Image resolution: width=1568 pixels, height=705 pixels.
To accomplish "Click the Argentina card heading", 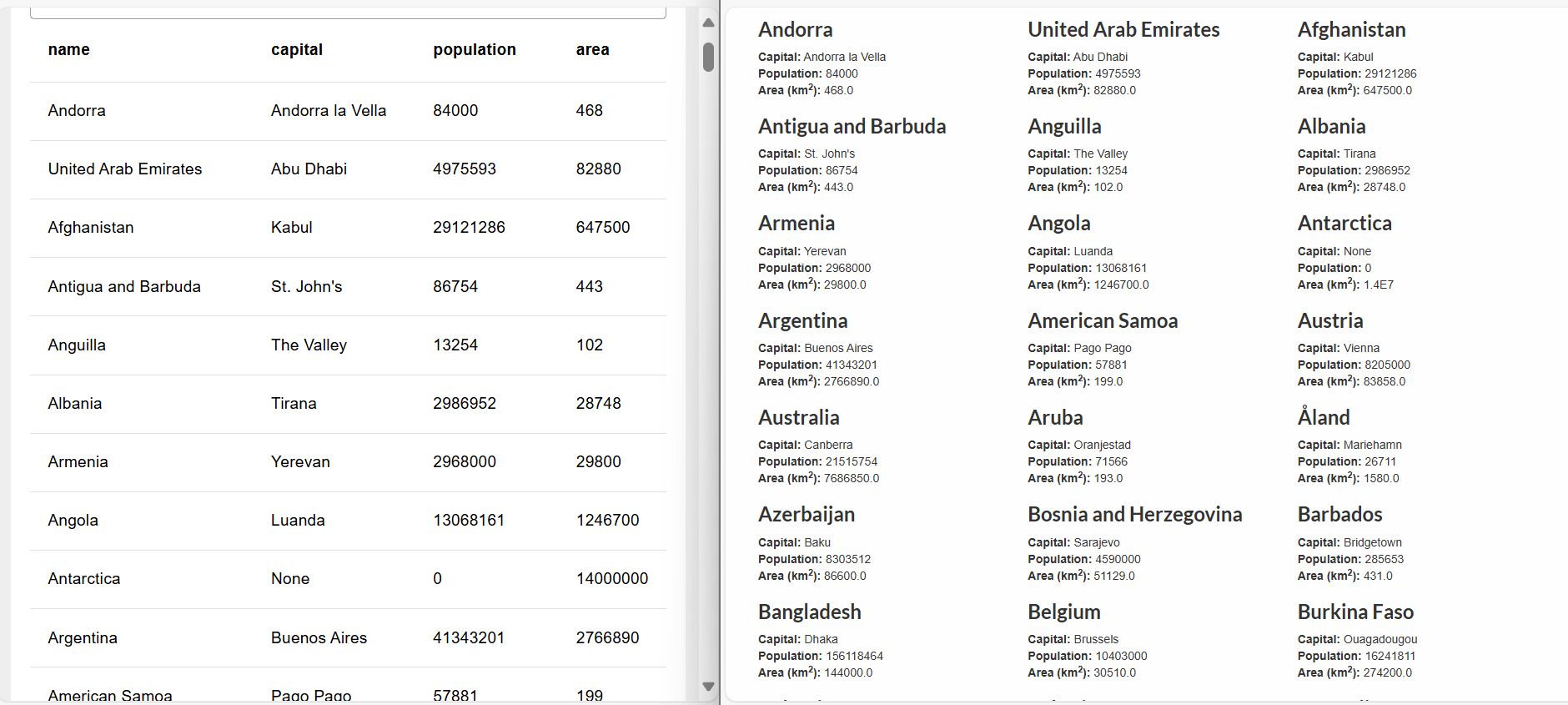I will [802, 320].
